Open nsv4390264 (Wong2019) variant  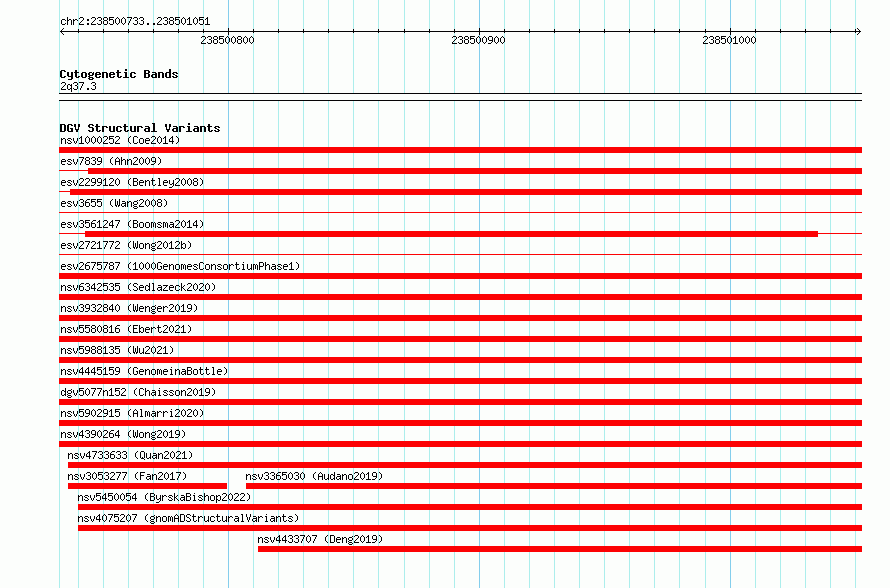123,434
